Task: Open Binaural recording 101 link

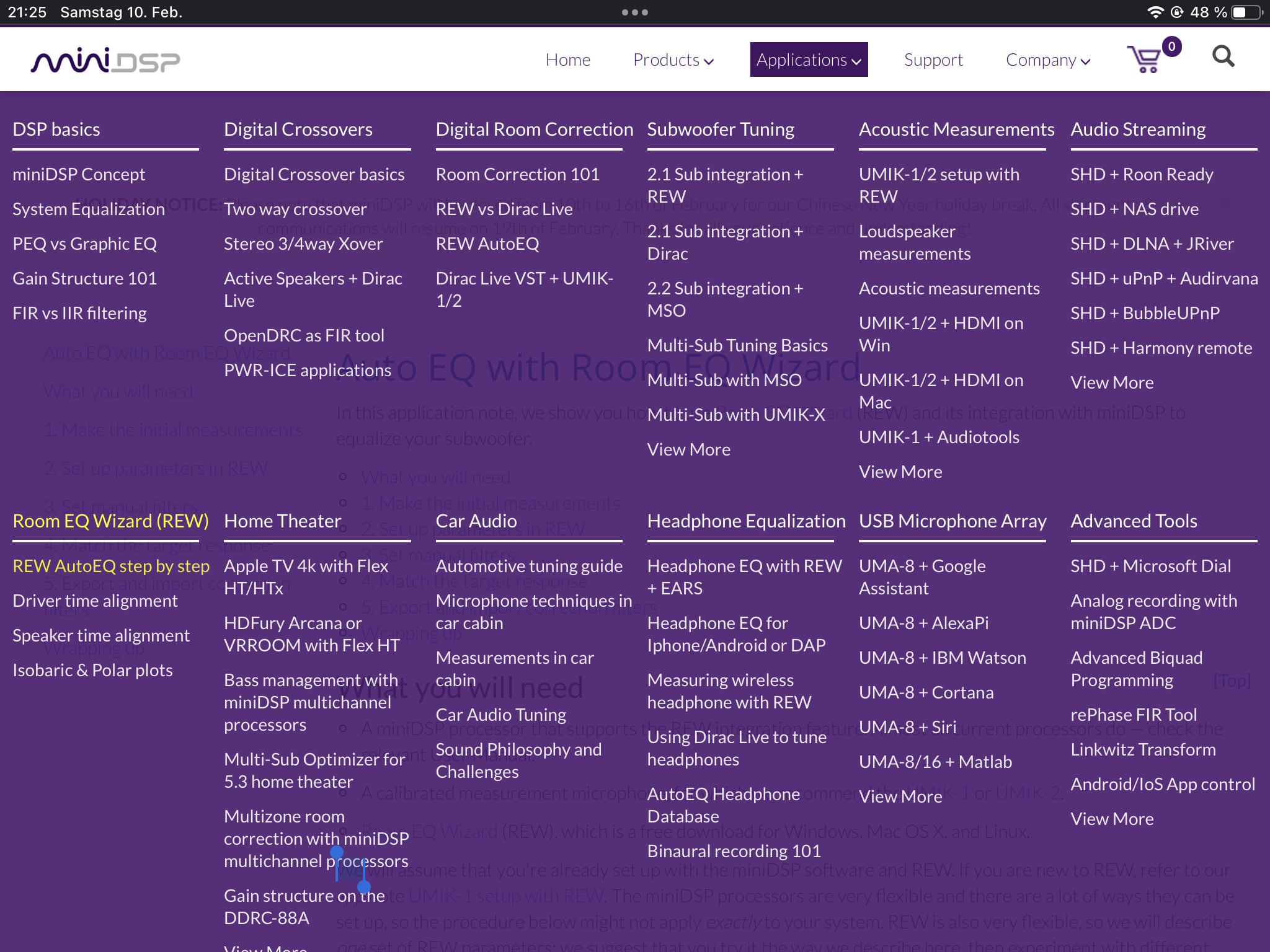Action: (x=734, y=851)
